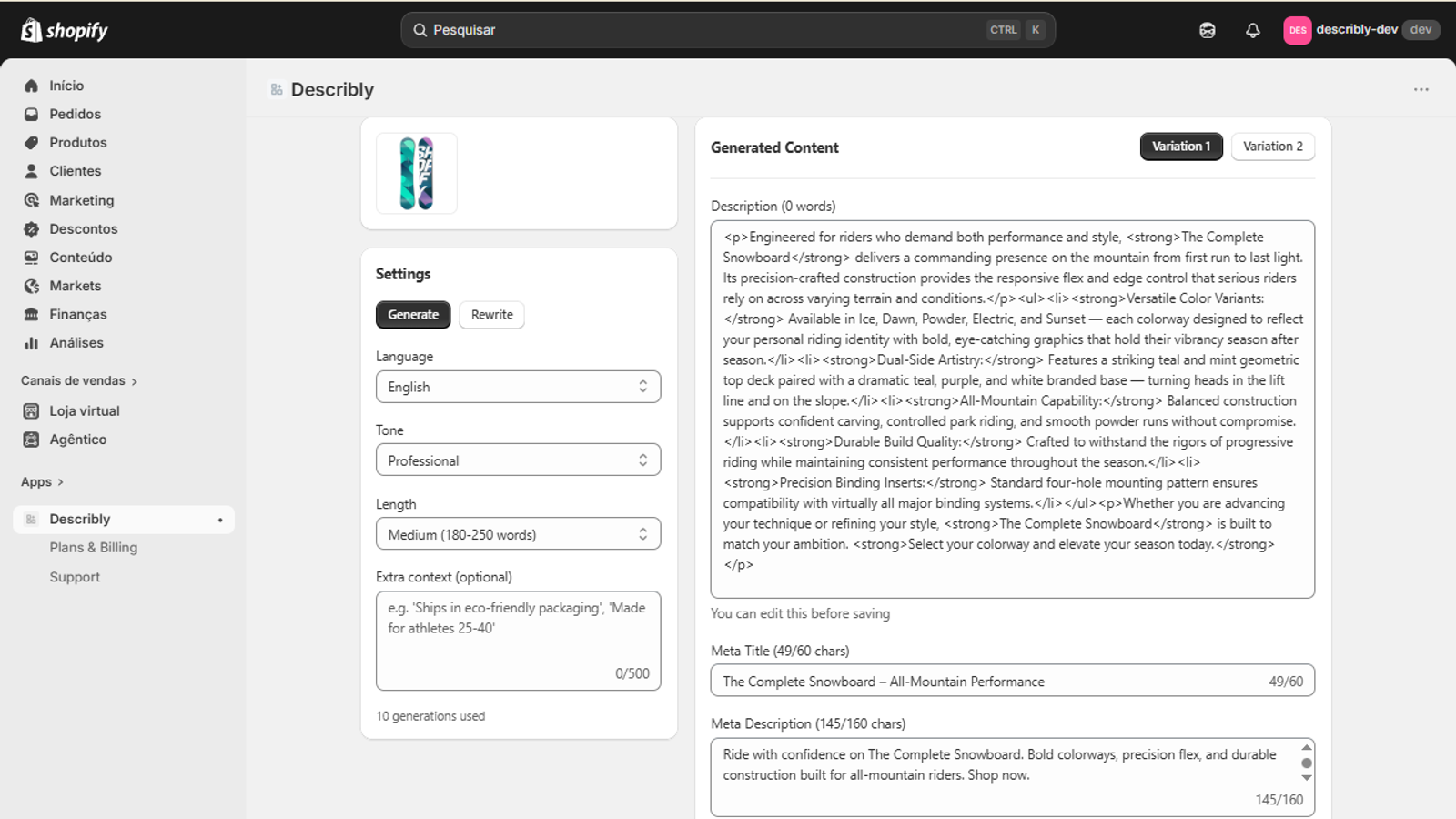Click the Meta Description text area
1456x819 pixels.
coord(1012,777)
